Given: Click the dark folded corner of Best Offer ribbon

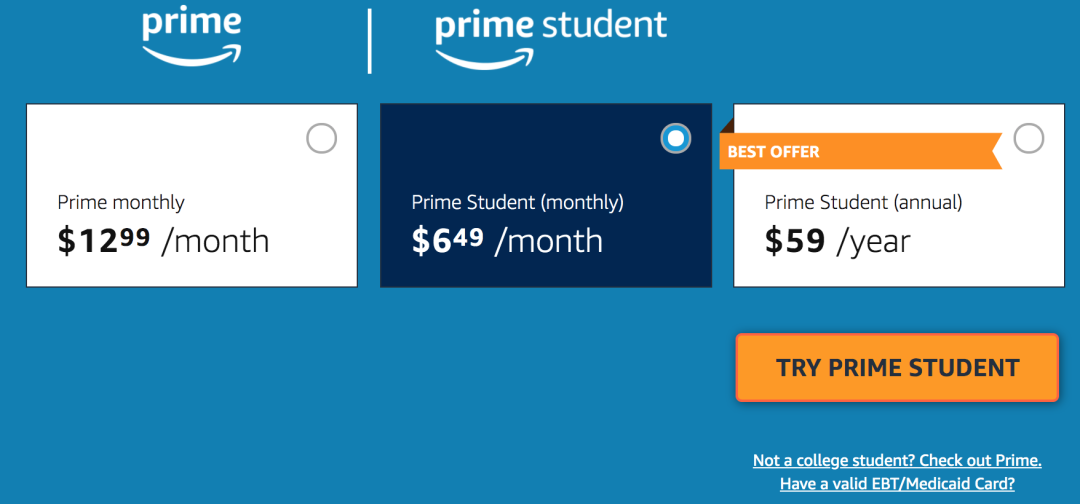Looking at the screenshot, I should tap(727, 127).
